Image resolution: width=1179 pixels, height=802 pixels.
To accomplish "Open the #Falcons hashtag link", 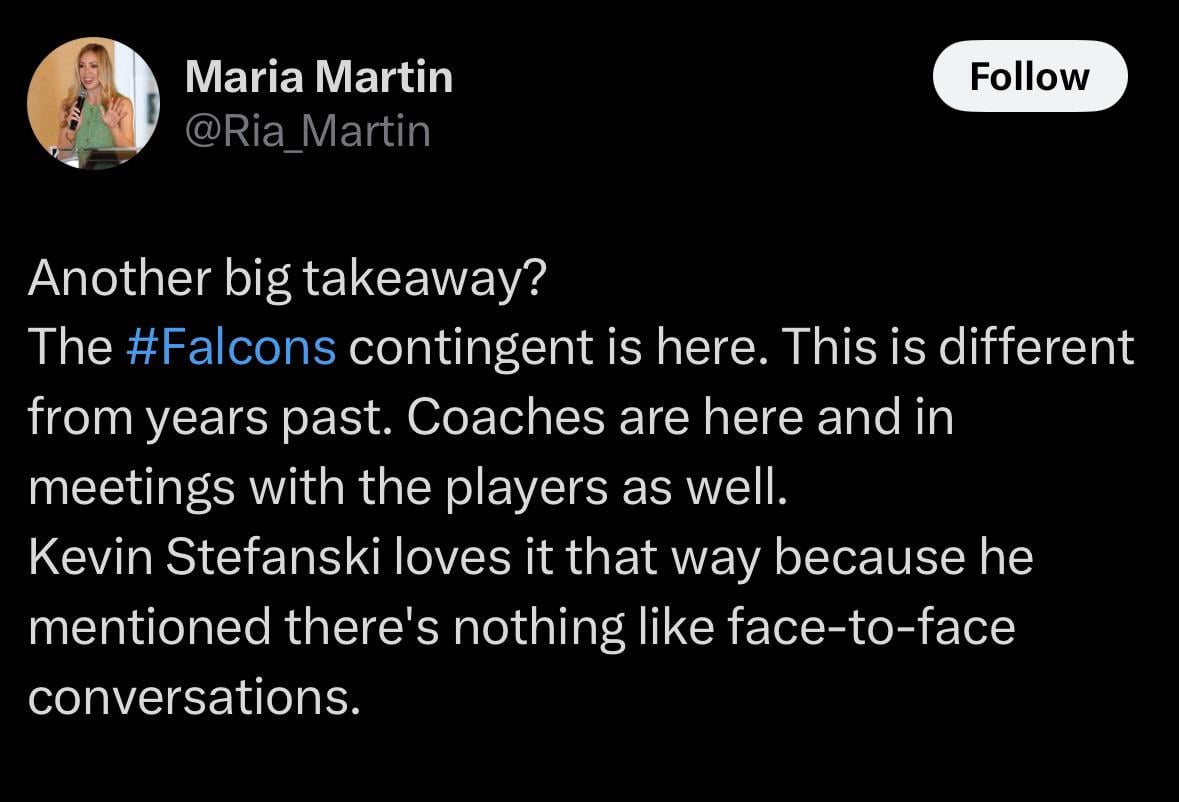I will pyautogui.click(x=232, y=347).
